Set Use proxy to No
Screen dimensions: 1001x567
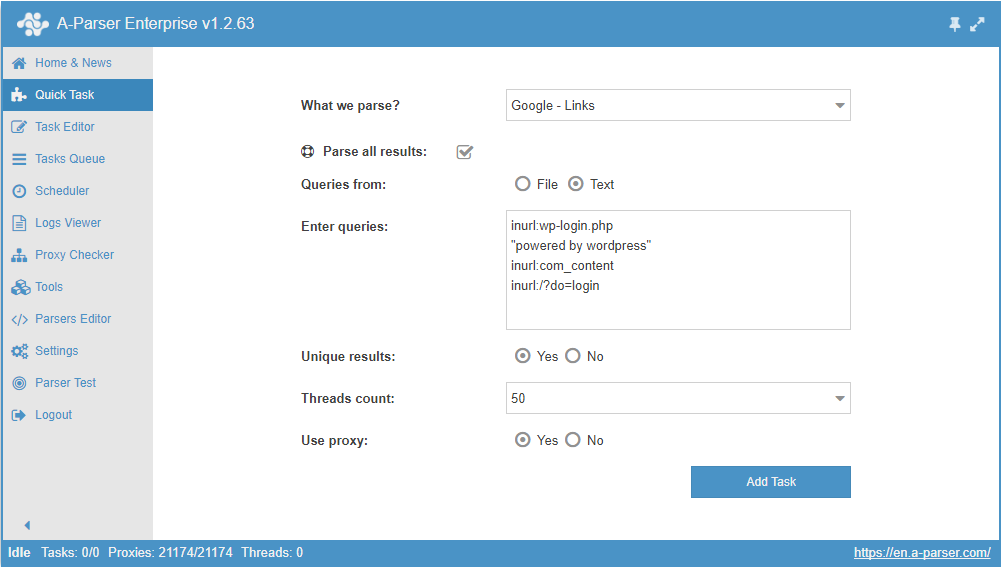click(573, 440)
